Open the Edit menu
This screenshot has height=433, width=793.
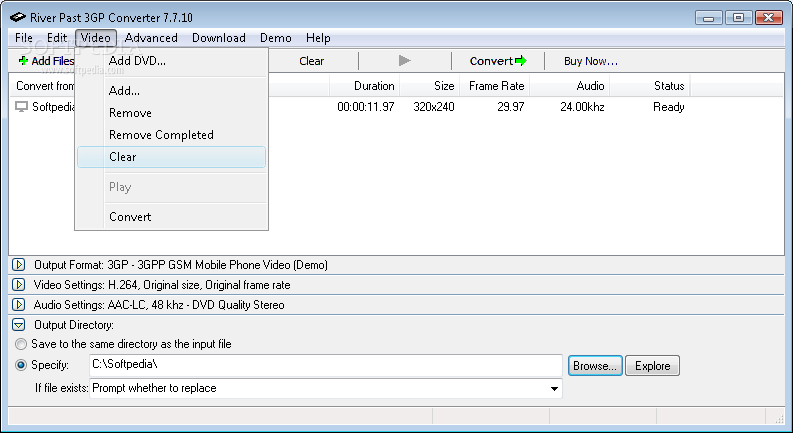point(57,38)
